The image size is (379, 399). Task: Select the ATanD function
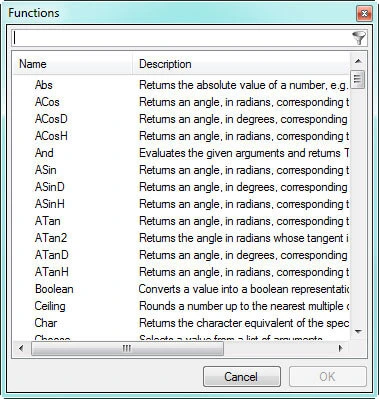click(52, 255)
